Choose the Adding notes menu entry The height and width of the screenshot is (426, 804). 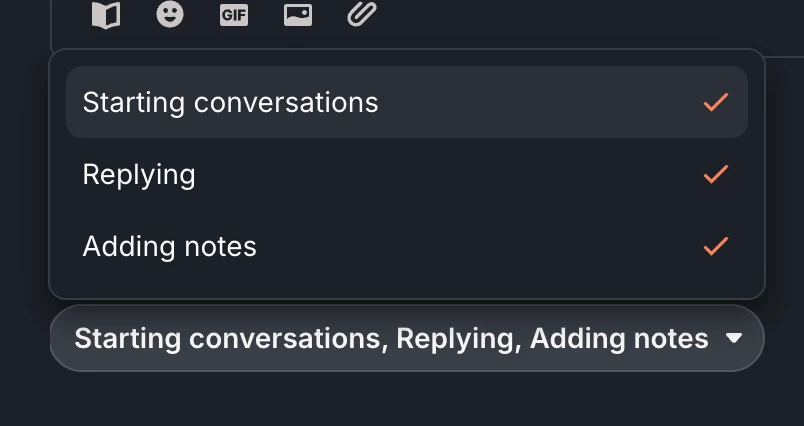point(170,246)
